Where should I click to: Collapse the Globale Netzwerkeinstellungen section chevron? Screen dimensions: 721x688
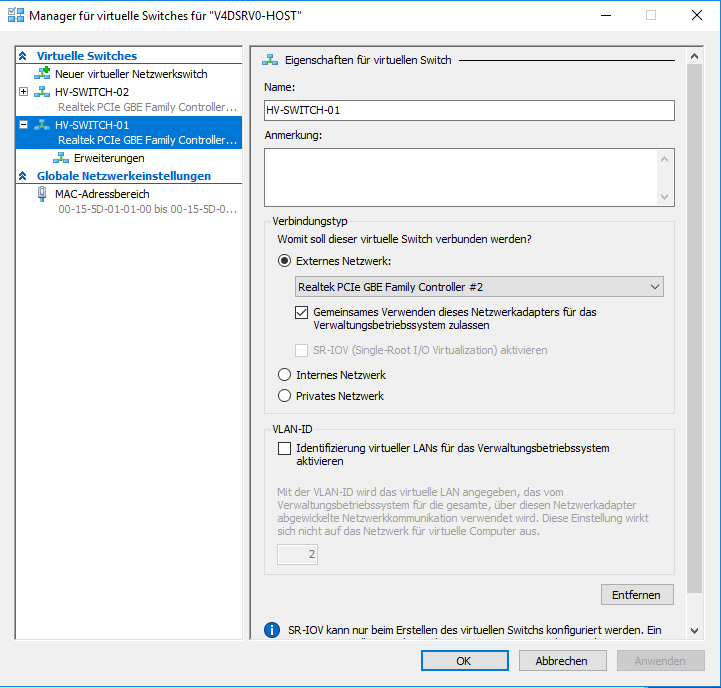pyautogui.click(x=23, y=176)
